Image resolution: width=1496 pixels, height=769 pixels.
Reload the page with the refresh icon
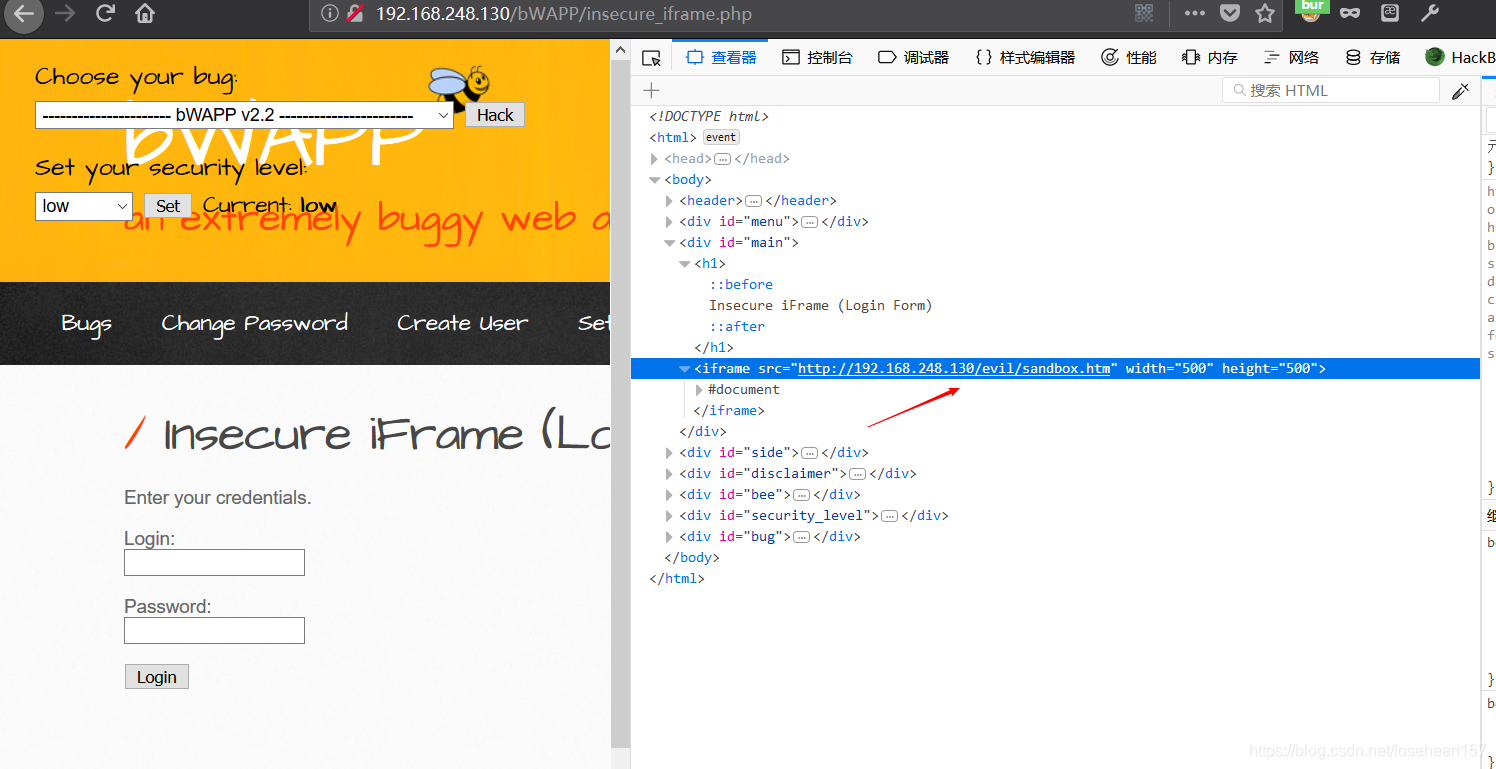[105, 14]
